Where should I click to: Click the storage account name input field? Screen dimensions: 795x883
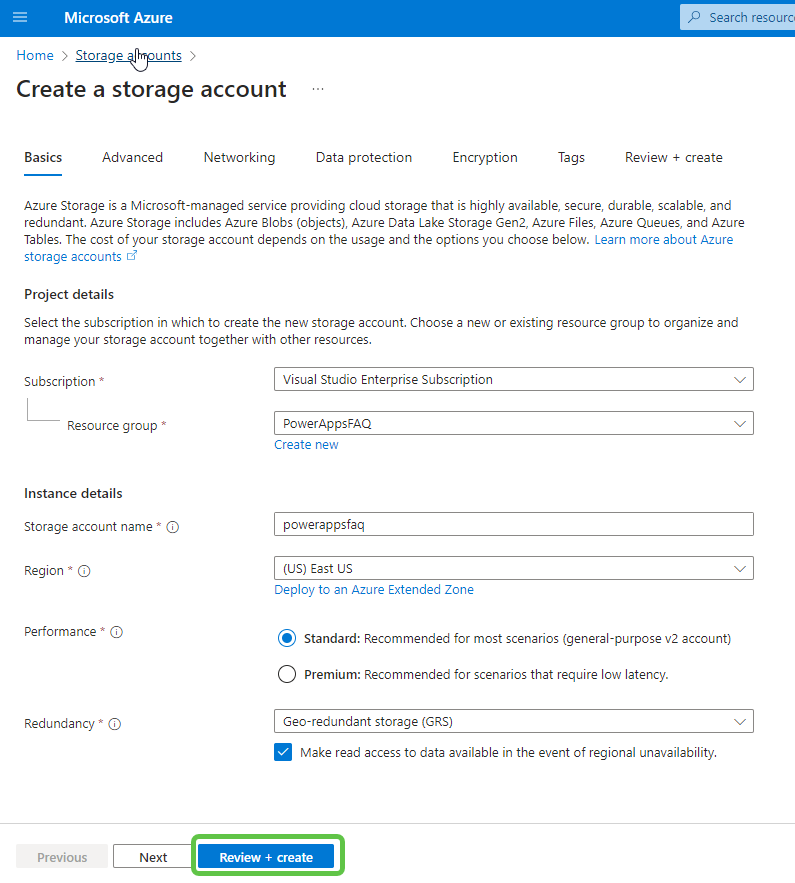coord(513,524)
